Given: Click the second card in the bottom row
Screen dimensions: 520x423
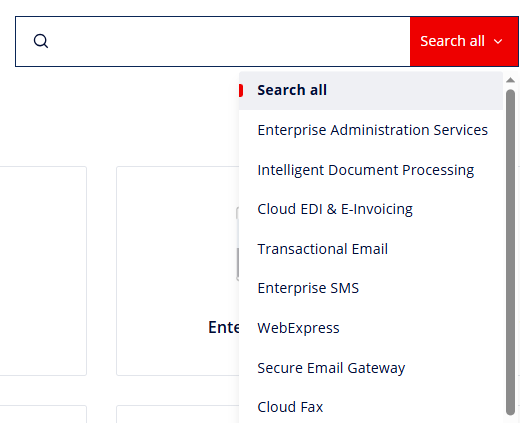Looking at the screenshot, I should tap(178, 414).
